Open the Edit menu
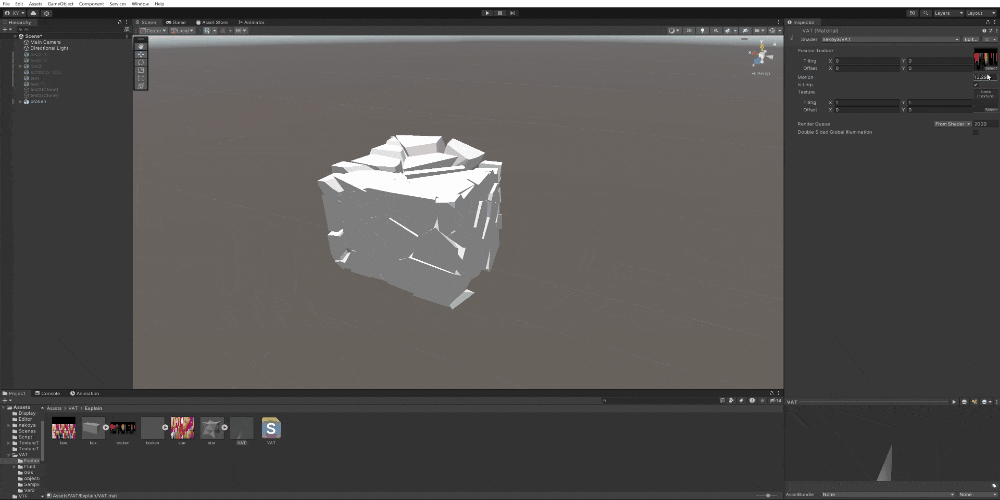The image size is (1000, 500). pyautogui.click(x=20, y=4)
